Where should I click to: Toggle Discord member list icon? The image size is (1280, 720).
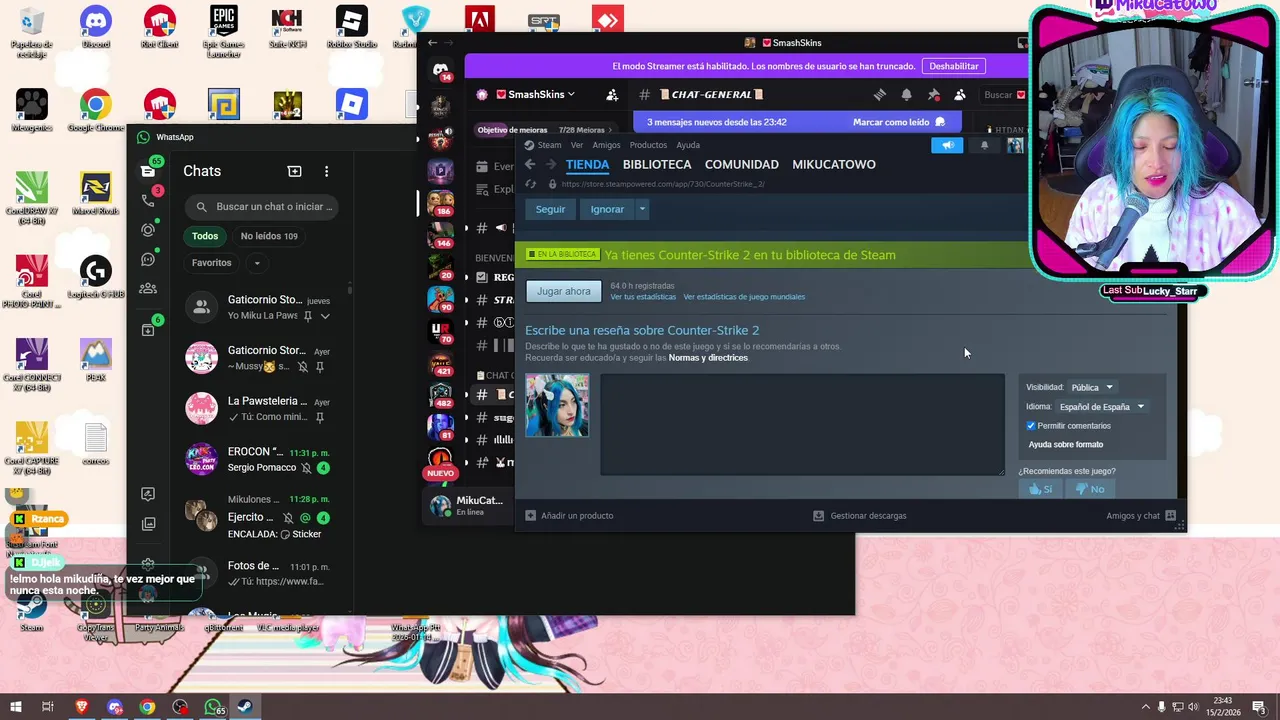click(960, 95)
